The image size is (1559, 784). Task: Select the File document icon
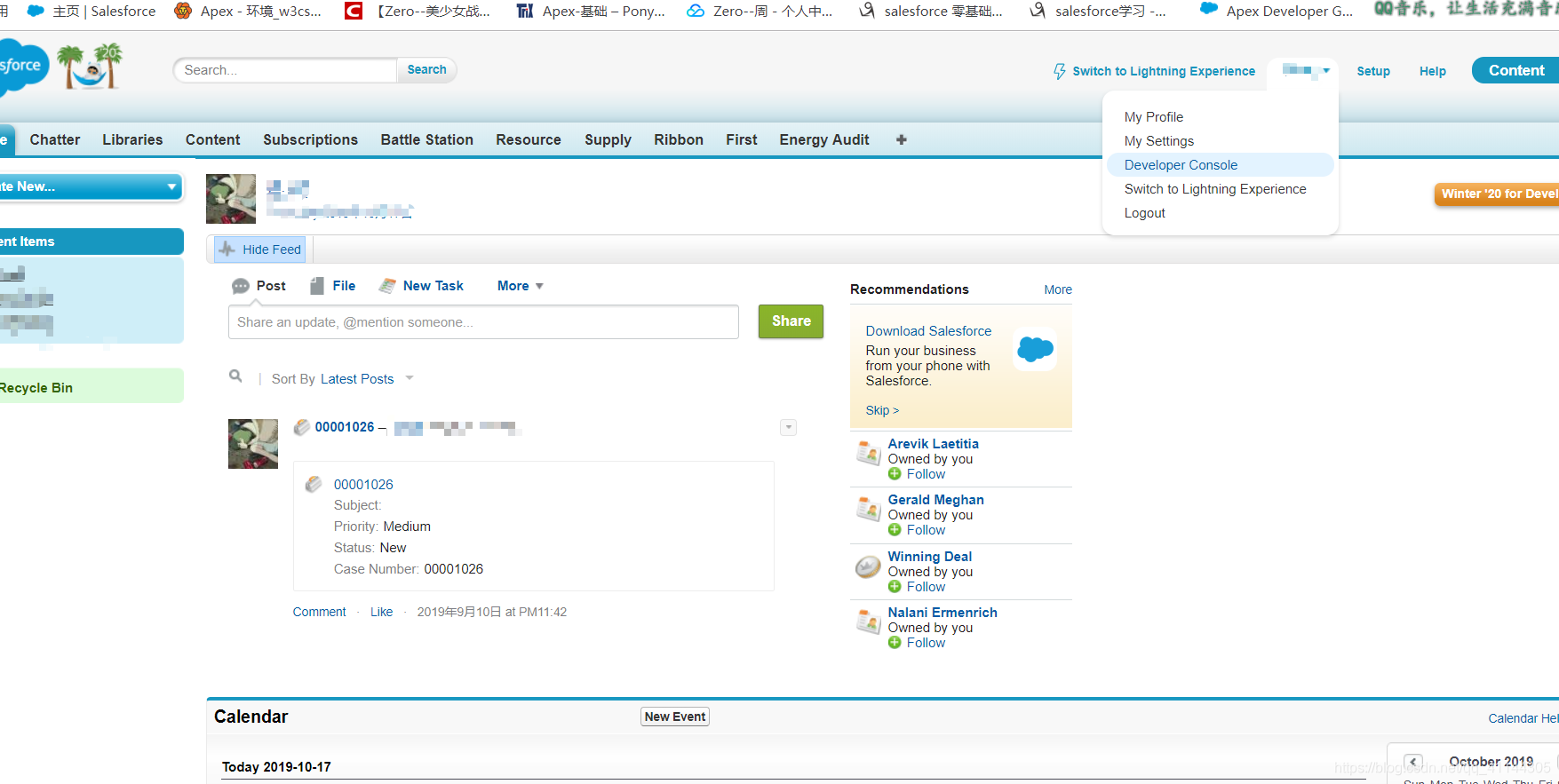click(x=317, y=286)
